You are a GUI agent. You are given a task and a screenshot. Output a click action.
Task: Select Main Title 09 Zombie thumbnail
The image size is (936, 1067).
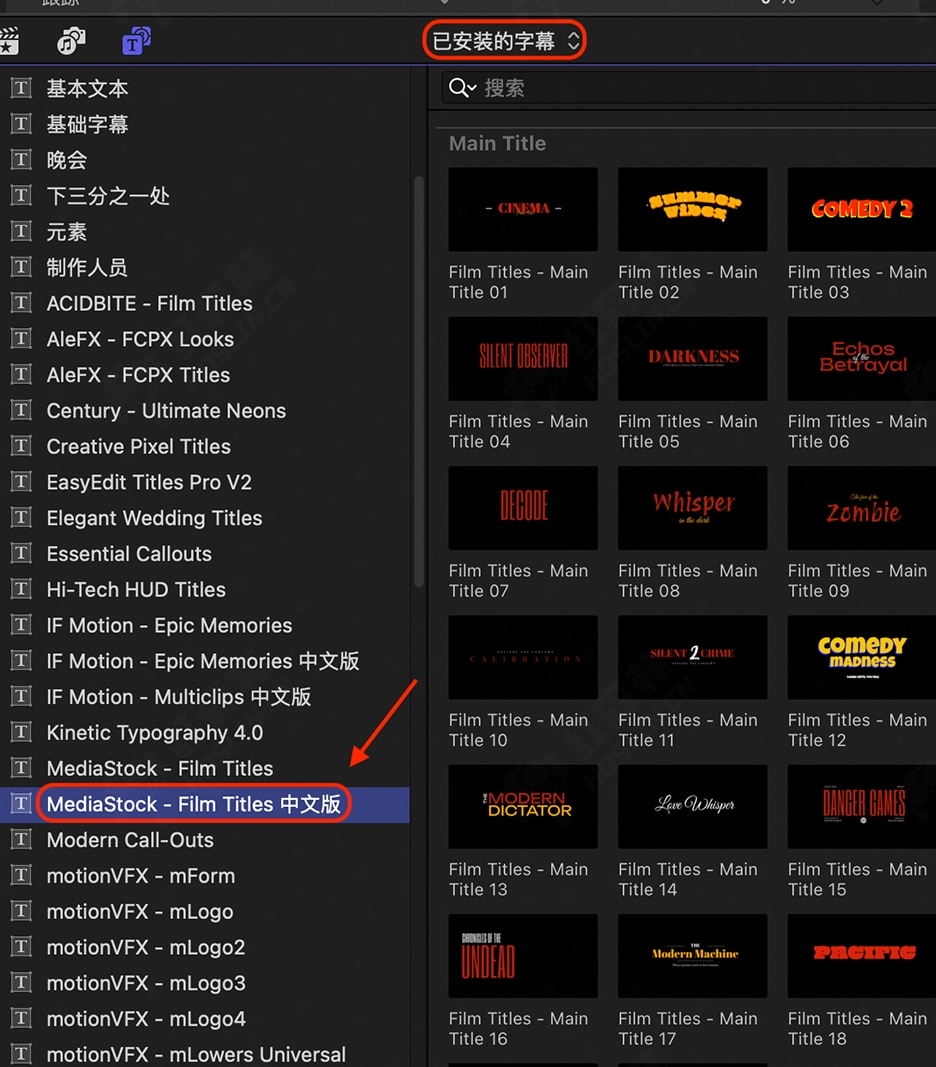tap(862, 508)
